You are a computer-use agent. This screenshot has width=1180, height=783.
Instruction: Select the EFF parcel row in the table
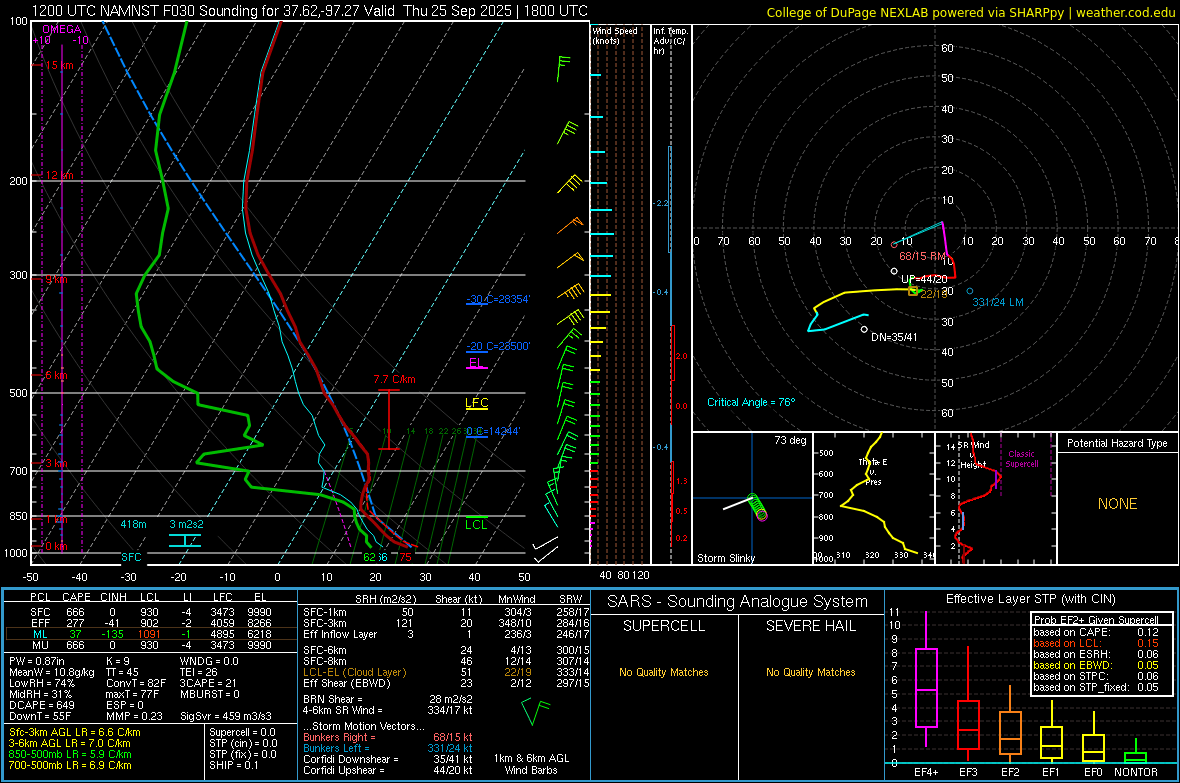tap(151, 623)
